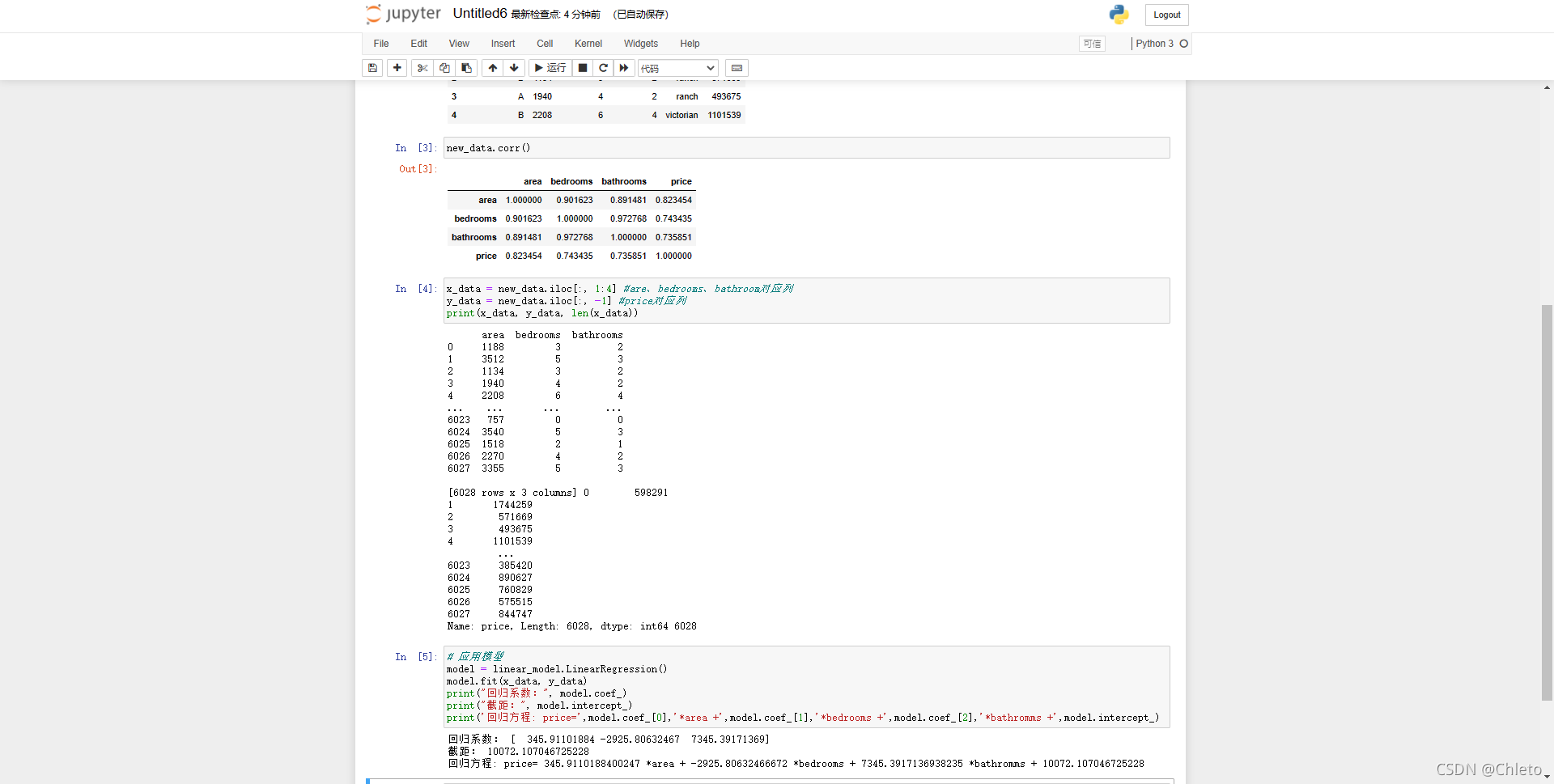Screen dimensions: 1554x784
Task: Cut the selected cell
Action: pos(422,68)
